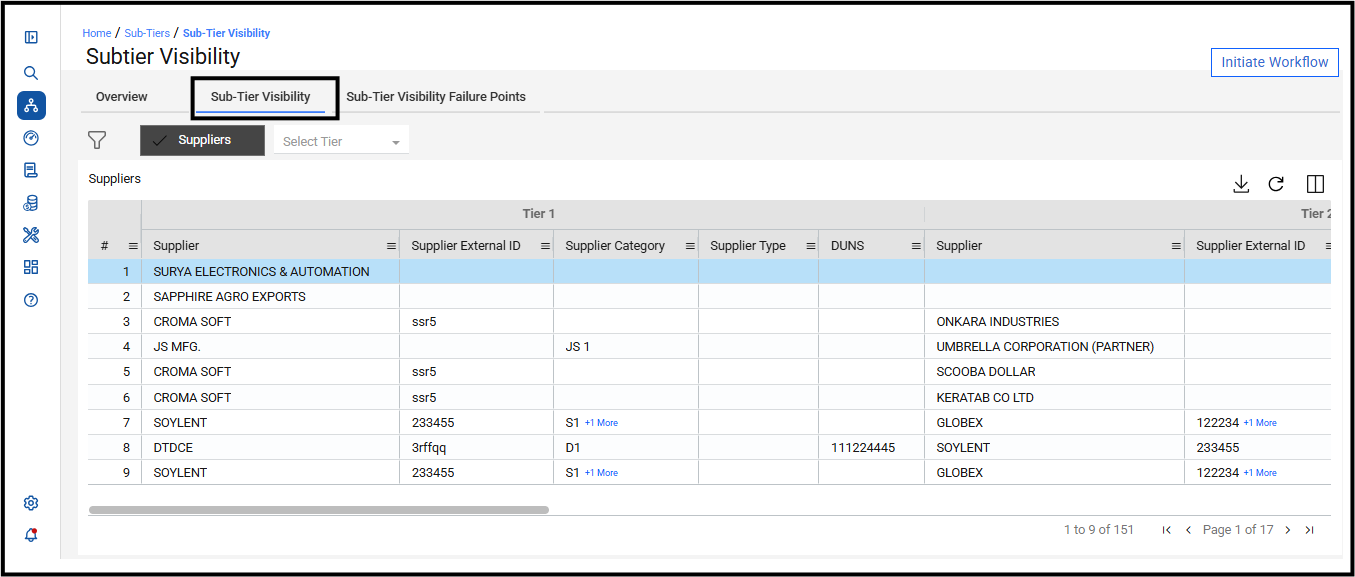This screenshot has width=1355, height=577.
Task: Open the search icon in sidebar
Action: pos(31,73)
